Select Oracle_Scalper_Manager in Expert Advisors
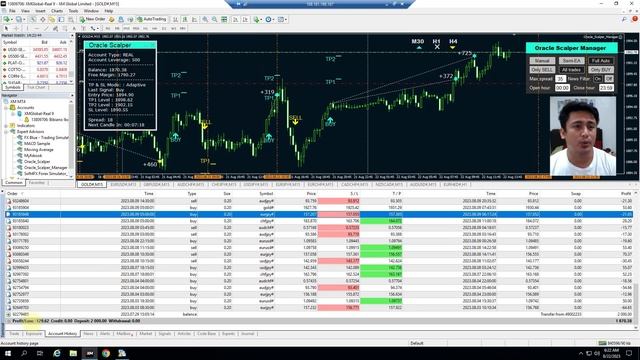The image size is (640, 360). (45, 167)
